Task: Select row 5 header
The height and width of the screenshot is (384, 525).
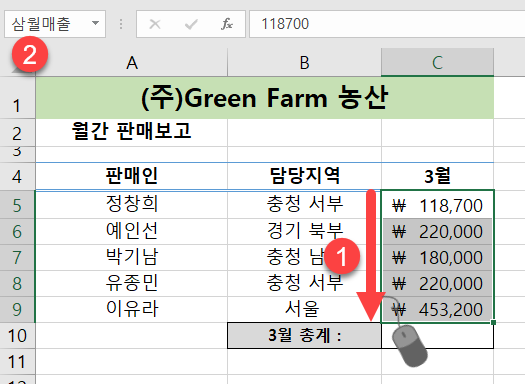Action: click(17, 205)
